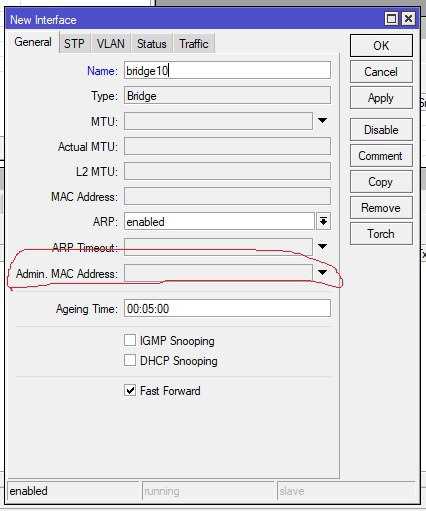Click the 'Name:' field label
Screen dimensions: 426x511
tap(102, 71)
